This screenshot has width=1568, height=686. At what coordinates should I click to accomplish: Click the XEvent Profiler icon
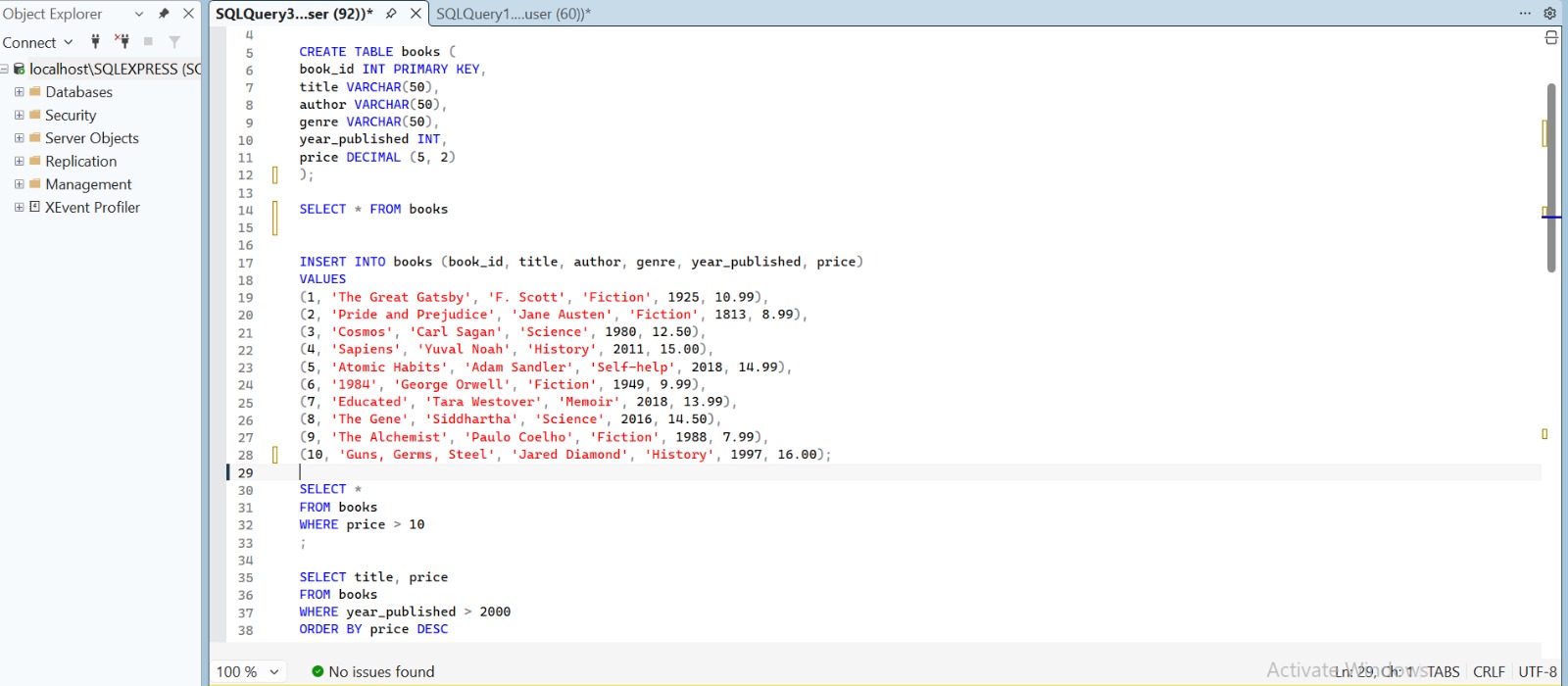(34, 207)
